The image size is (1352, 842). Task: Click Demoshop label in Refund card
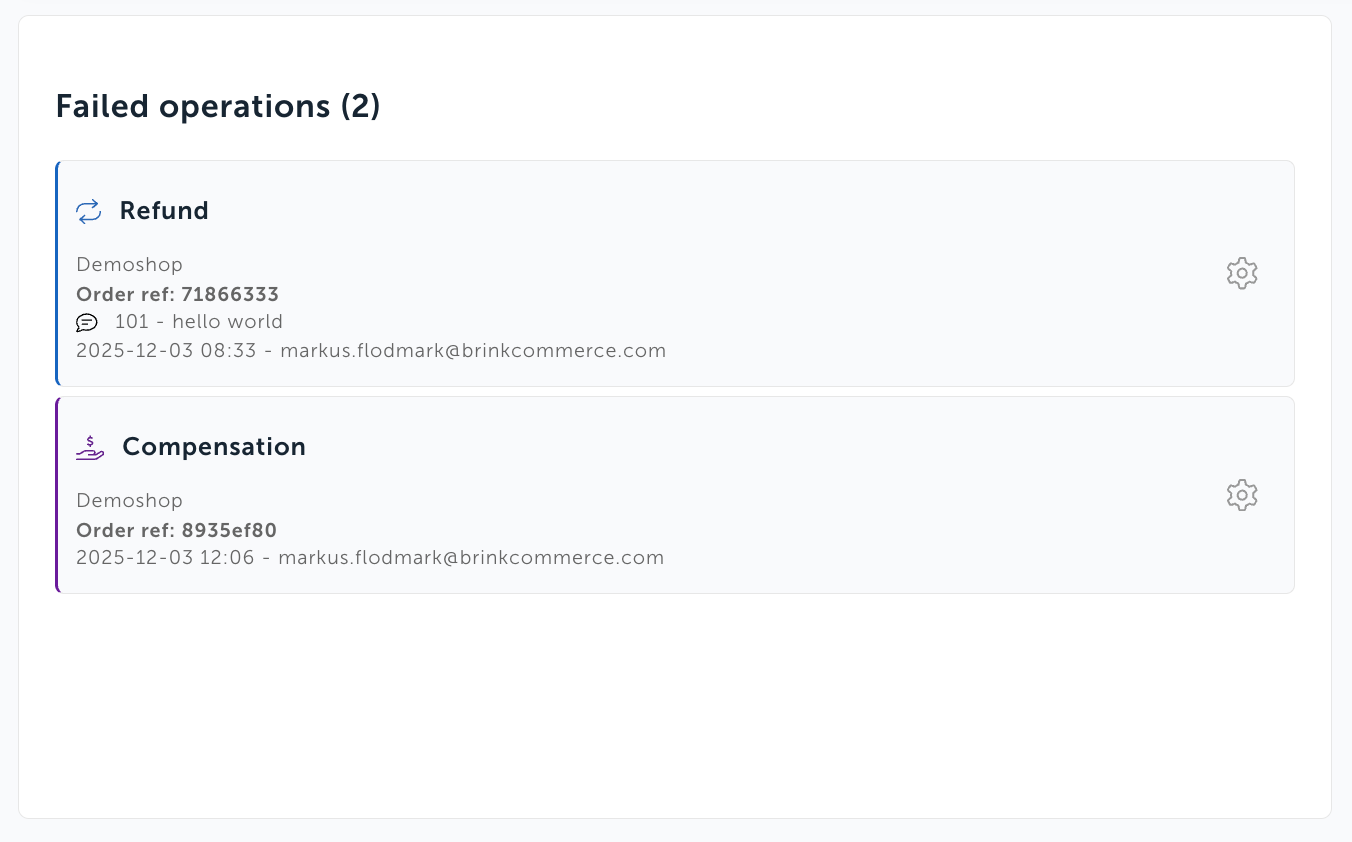click(x=130, y=265)
